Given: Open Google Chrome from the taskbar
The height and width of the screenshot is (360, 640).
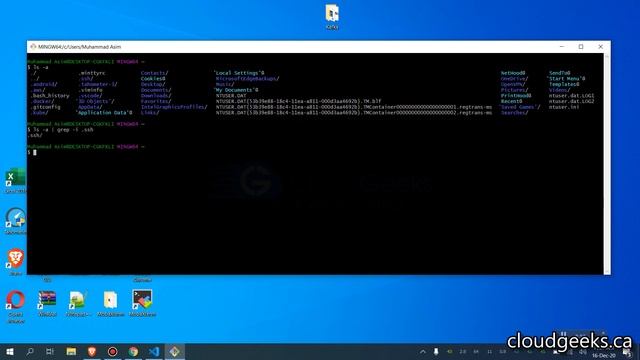Looking at the screenshot, I should (x=133, y=351).
